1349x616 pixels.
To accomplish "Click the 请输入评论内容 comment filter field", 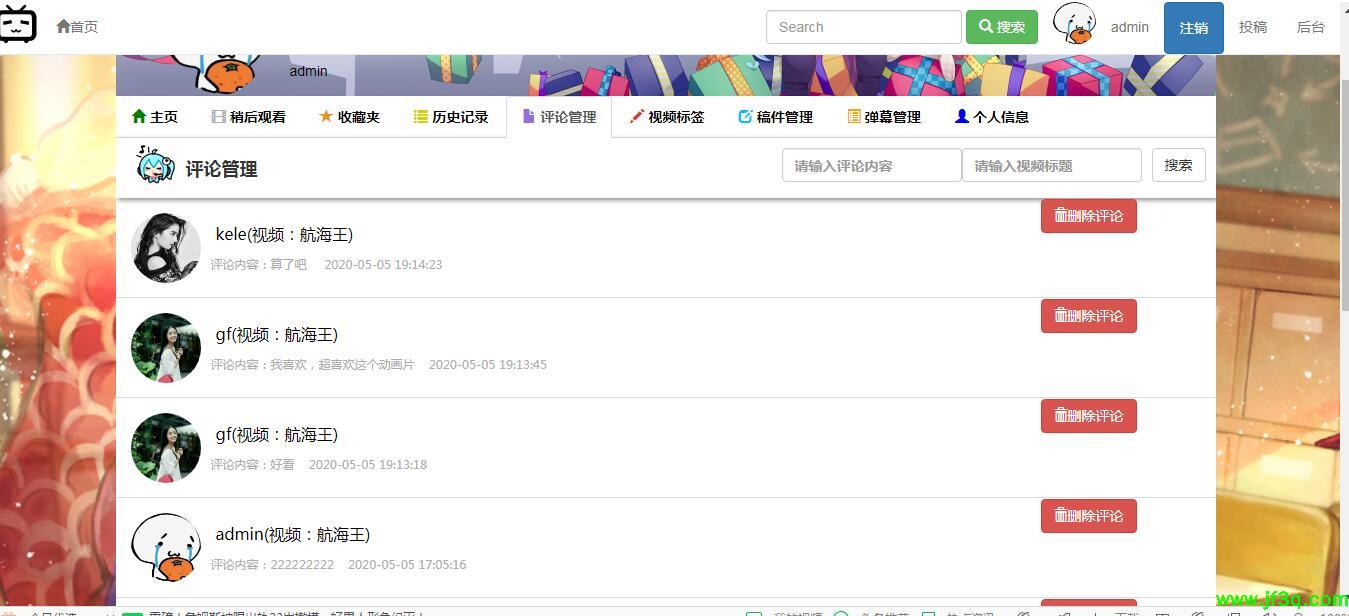I will pos(871,166).
